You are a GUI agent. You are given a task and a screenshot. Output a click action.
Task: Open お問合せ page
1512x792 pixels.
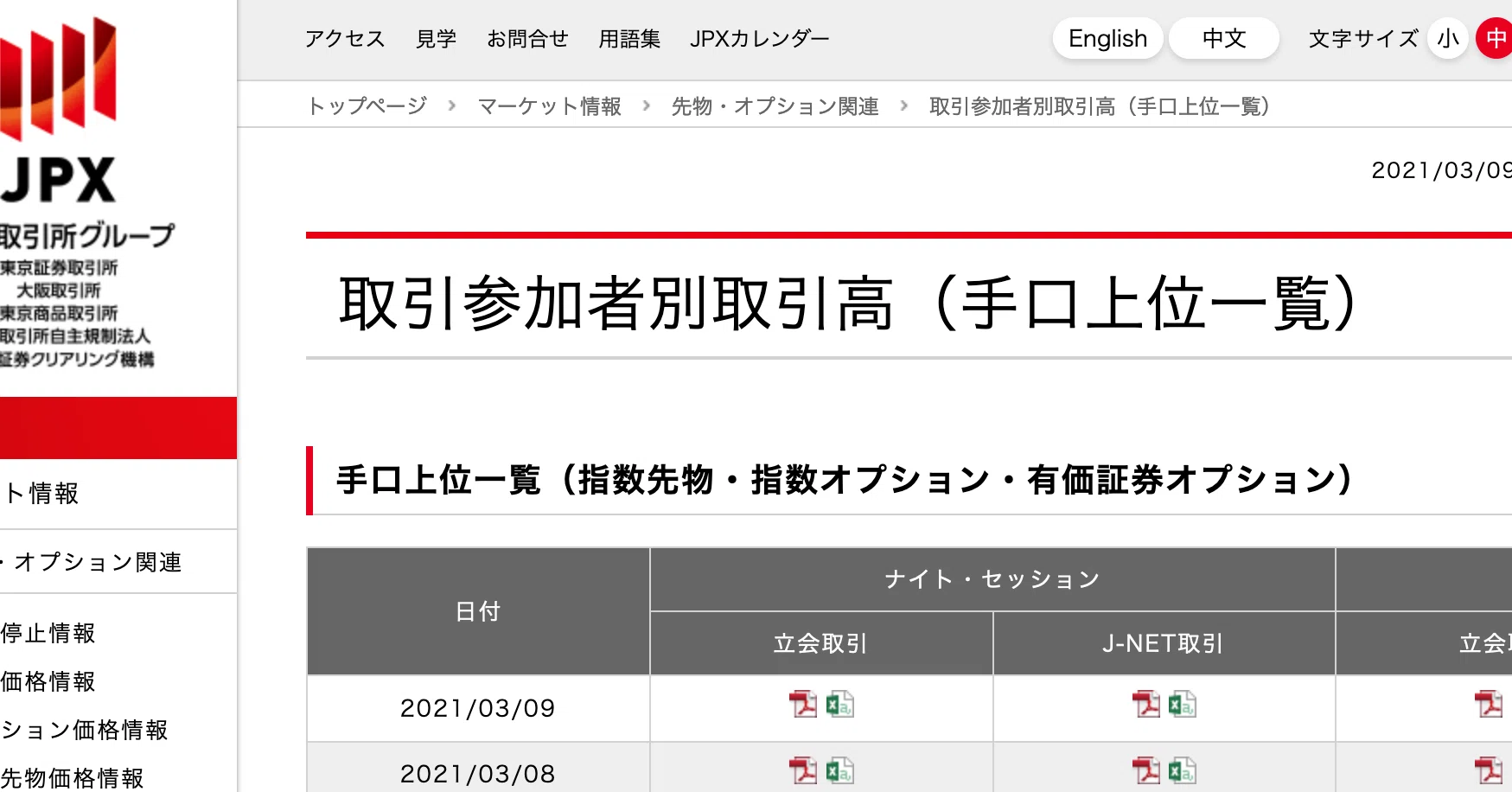pyautogui.click(x=527, y=39)
